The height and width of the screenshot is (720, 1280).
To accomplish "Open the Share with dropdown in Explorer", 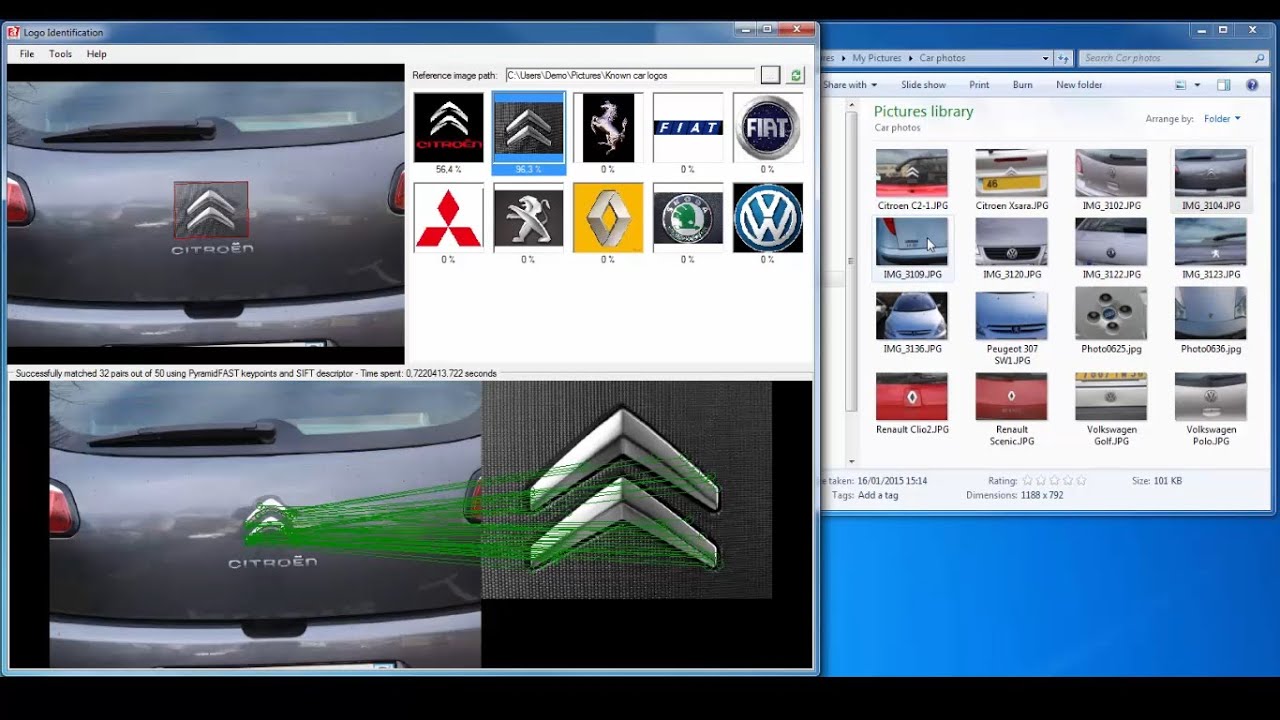I will 850,85.
